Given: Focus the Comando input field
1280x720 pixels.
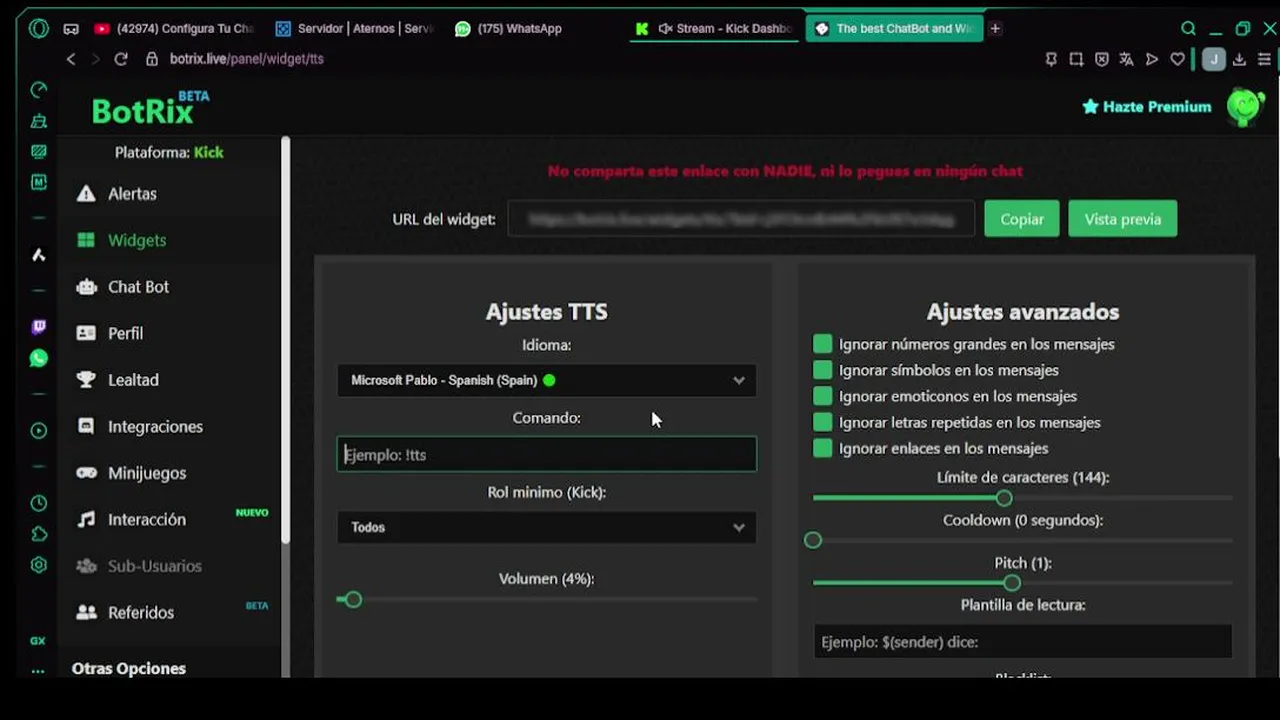Looking at the screenshot, I should [547, 454].
